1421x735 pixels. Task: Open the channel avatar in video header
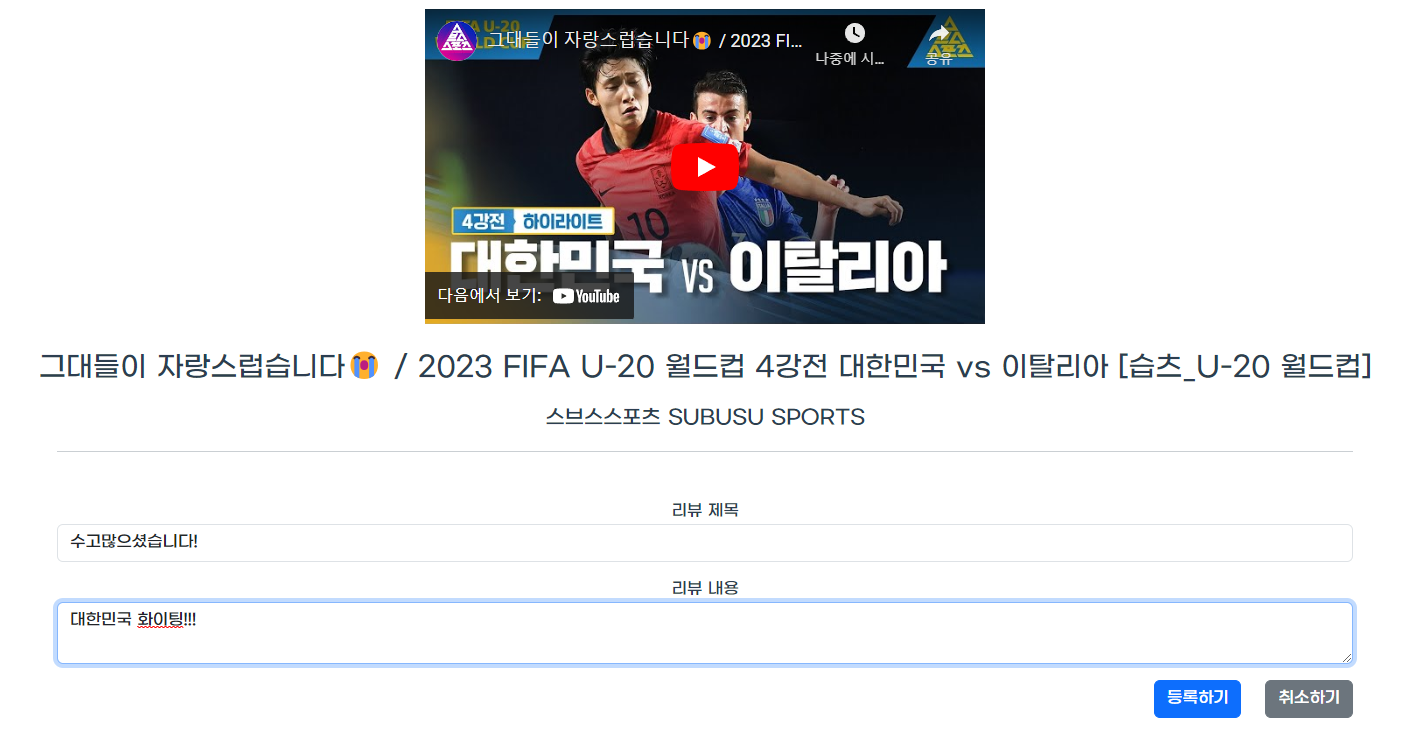[x=457, y=41]
